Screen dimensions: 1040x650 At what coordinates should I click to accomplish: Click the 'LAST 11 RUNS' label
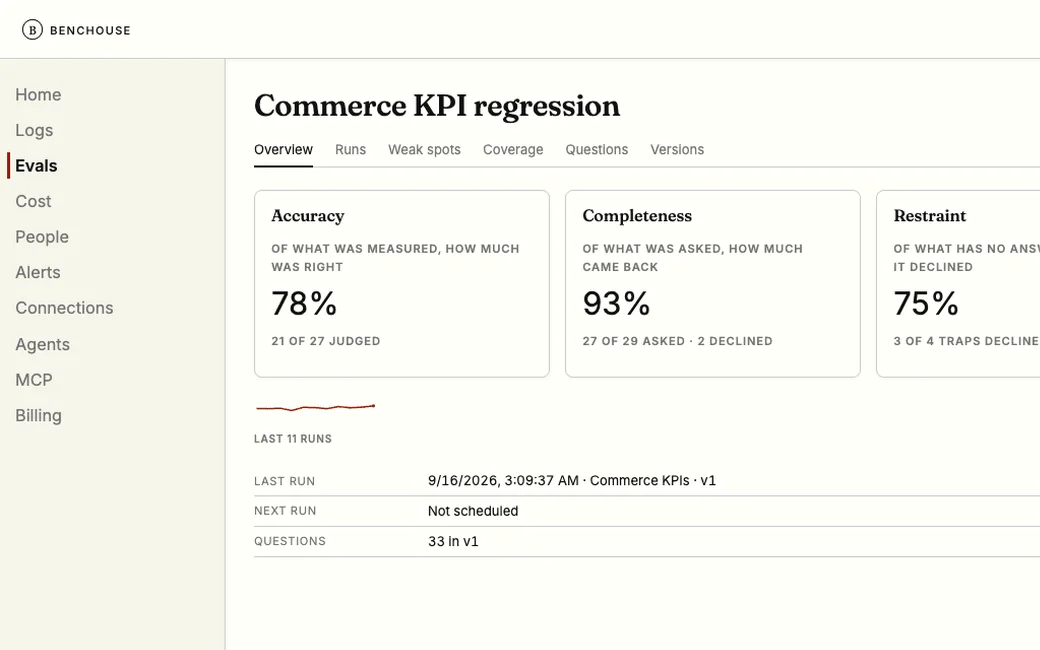pyautogui.click(x=293, y=439)
